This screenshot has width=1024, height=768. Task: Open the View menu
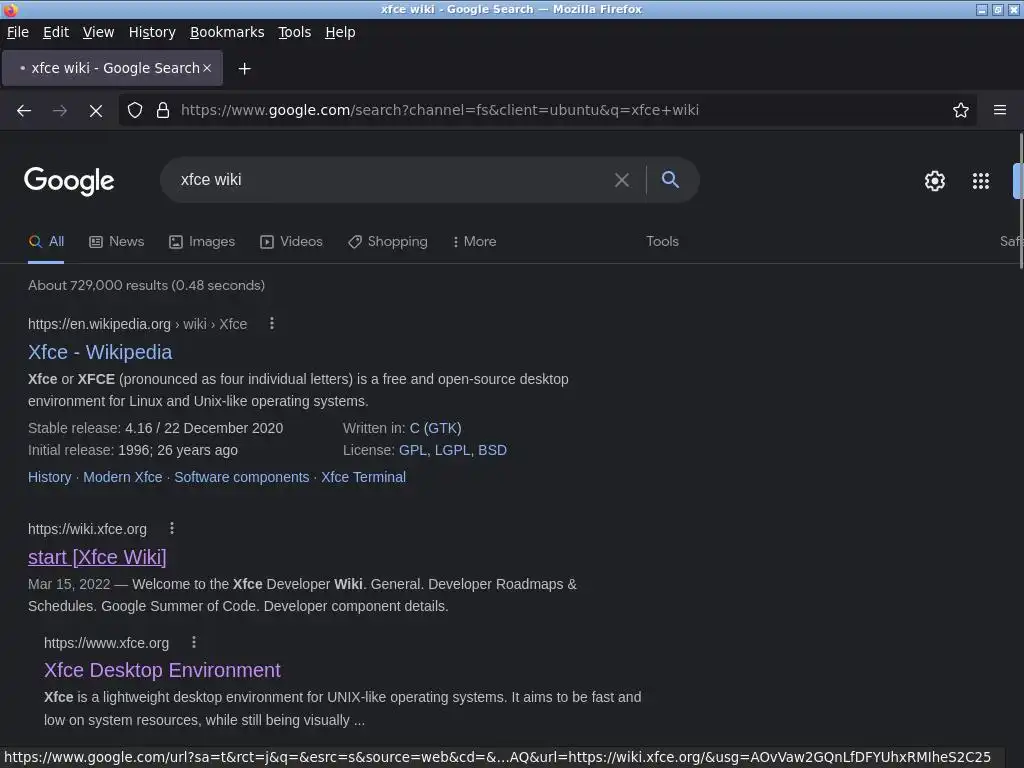click(x=98, y=32)
